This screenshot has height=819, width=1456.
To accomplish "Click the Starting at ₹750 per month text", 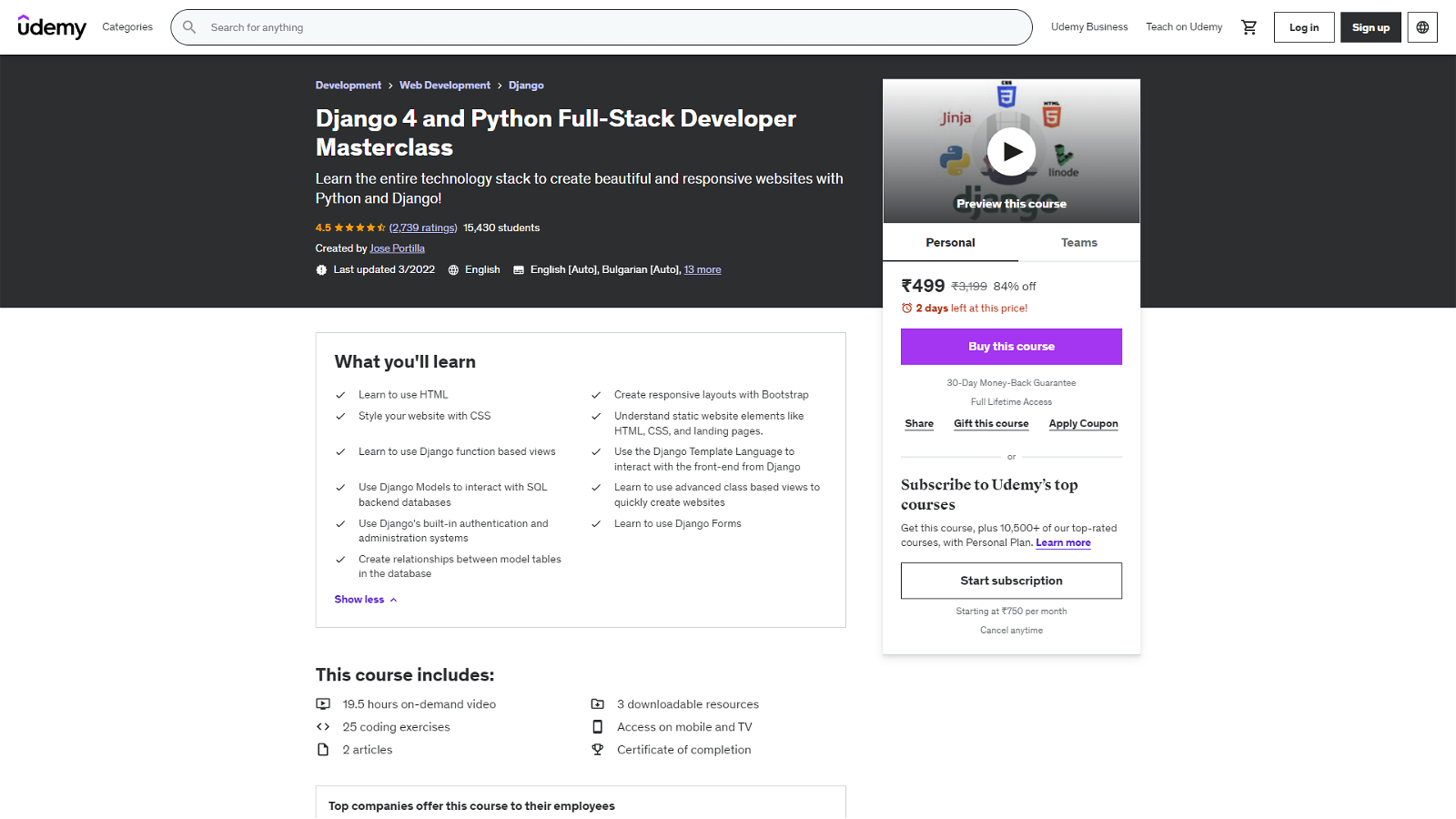I will click(1011, 612).
